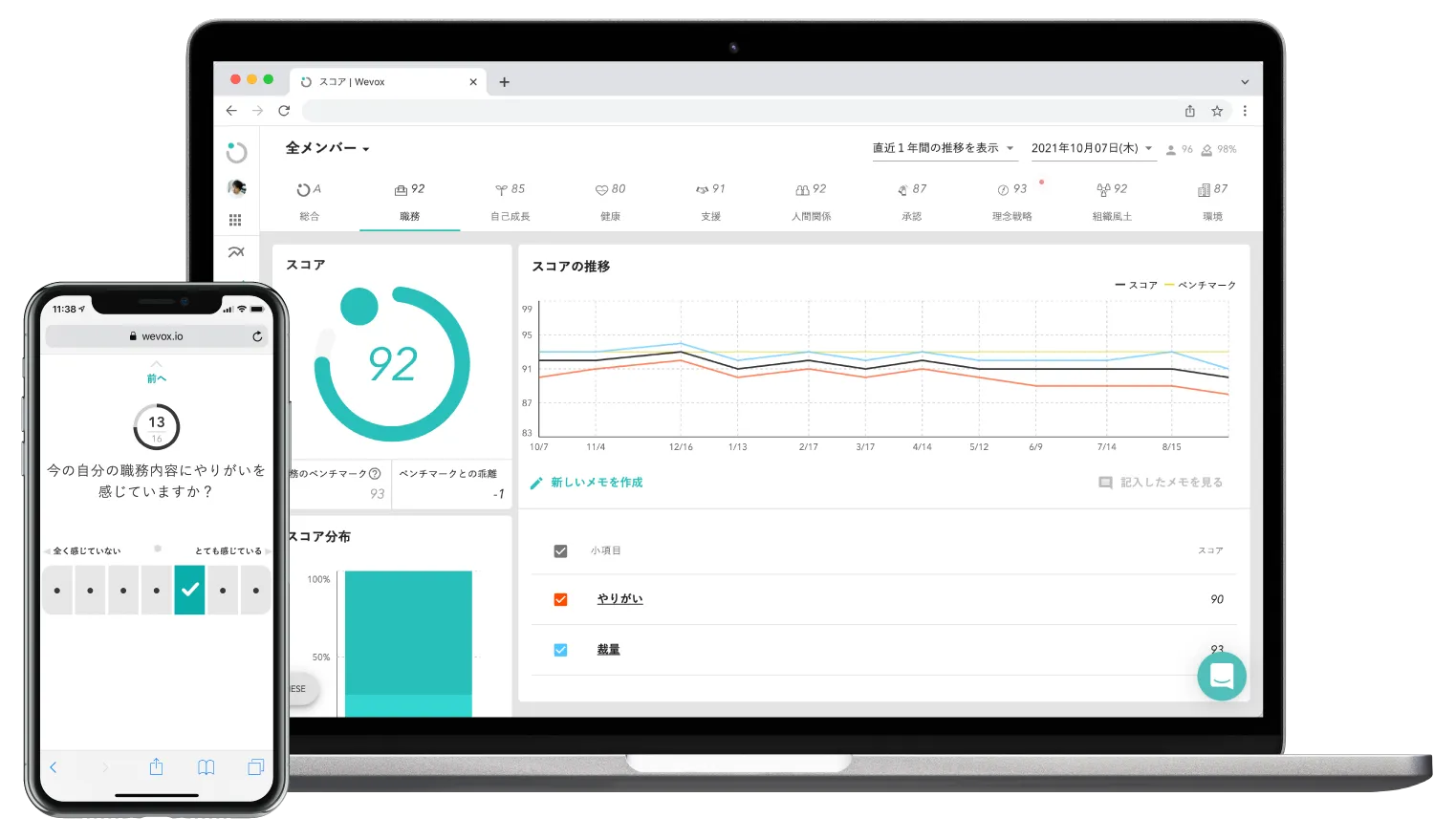The image size is (1434, 840).
Task: Click the share icon in address bar
Action: coord(1190,111)
